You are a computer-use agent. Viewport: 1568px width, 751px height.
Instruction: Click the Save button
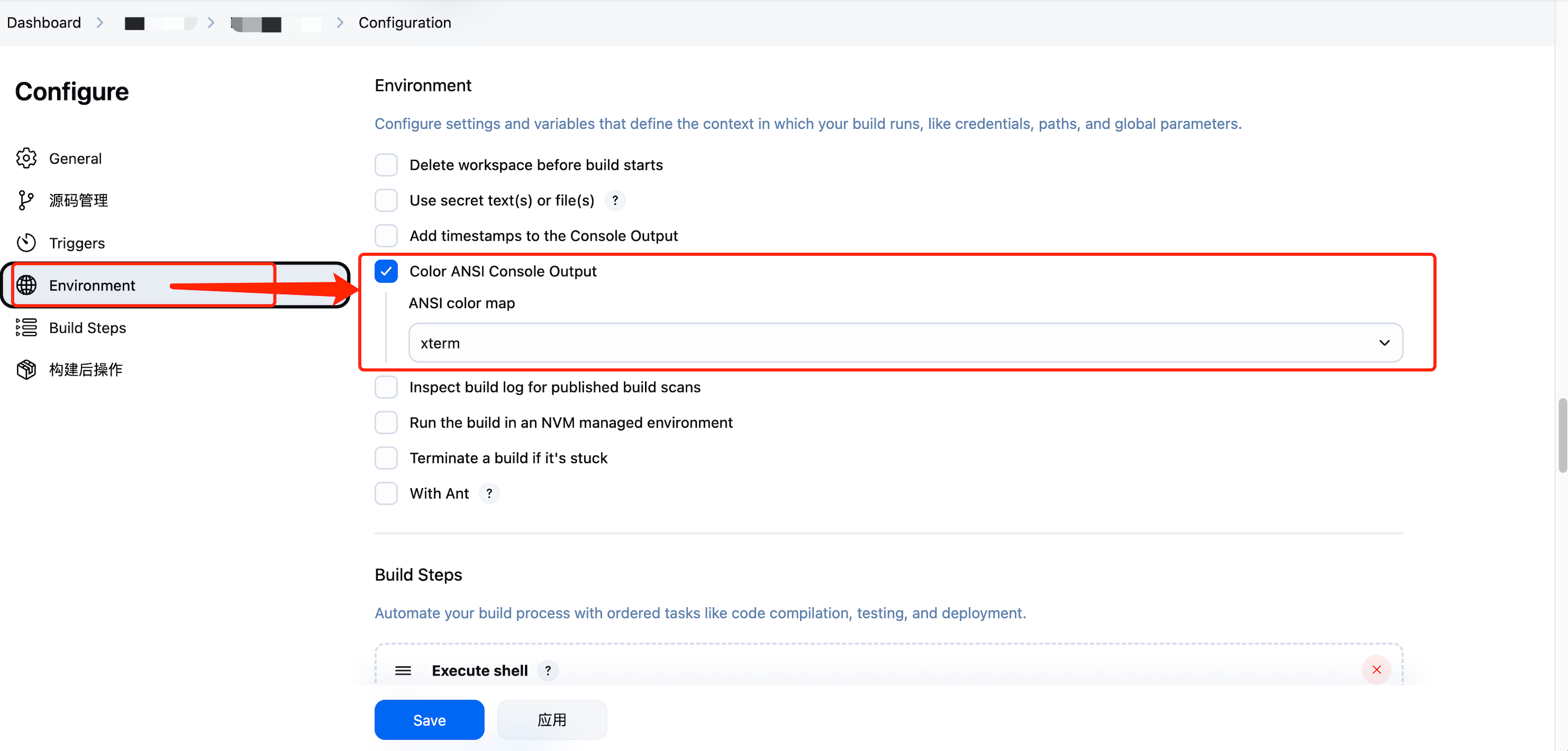(x=429, y=719)
